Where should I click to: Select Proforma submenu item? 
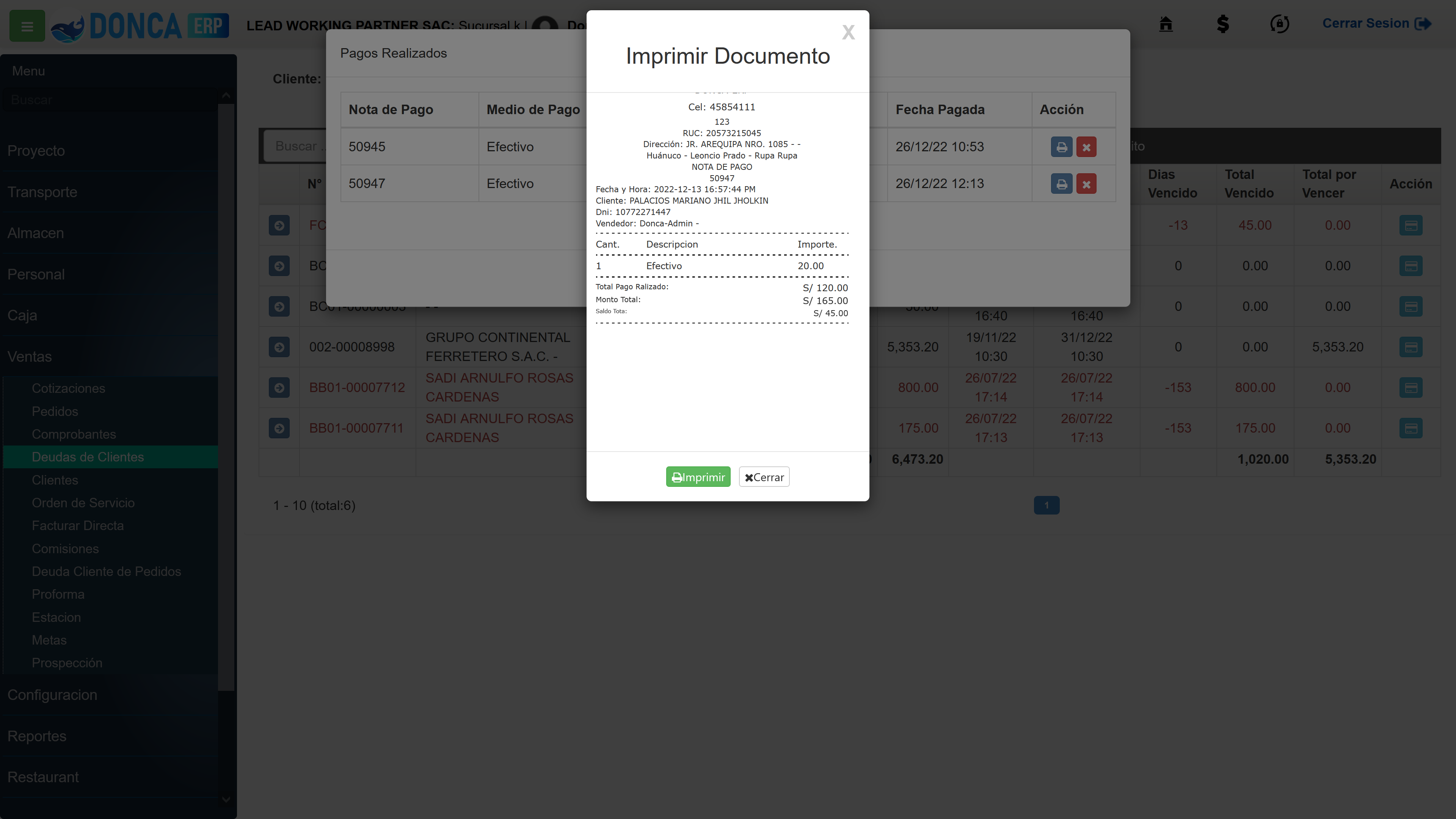(x=111, y=595)
